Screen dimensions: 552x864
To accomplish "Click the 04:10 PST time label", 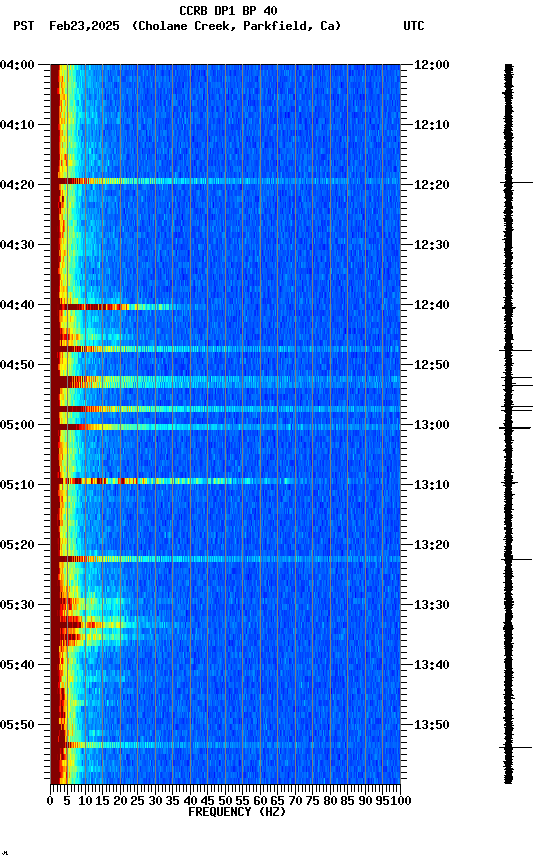I will (x=17, y=125).
